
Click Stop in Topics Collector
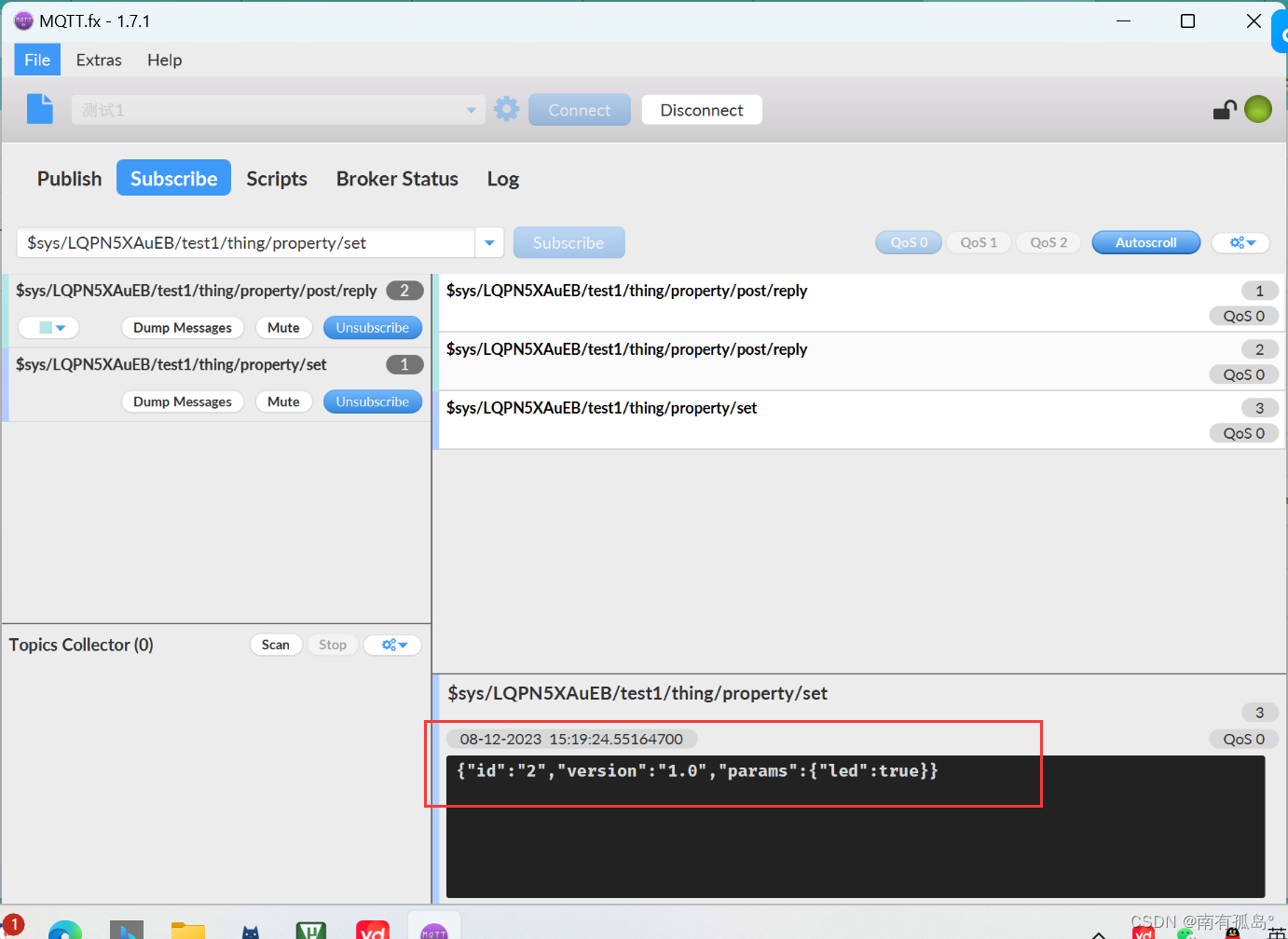pos(333,645)
